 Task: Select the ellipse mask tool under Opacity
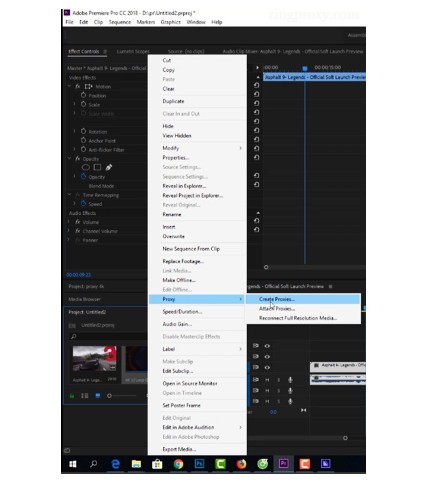(x=86, y=167)
